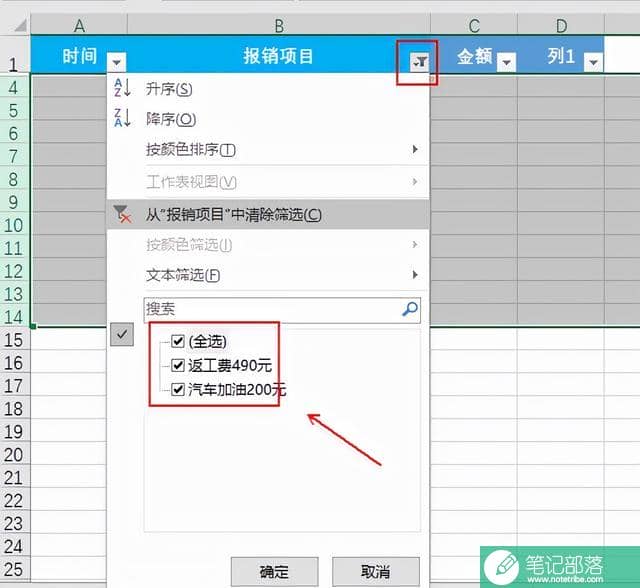
Task: Confirm with the 确定 button
Action: point(274,572)
